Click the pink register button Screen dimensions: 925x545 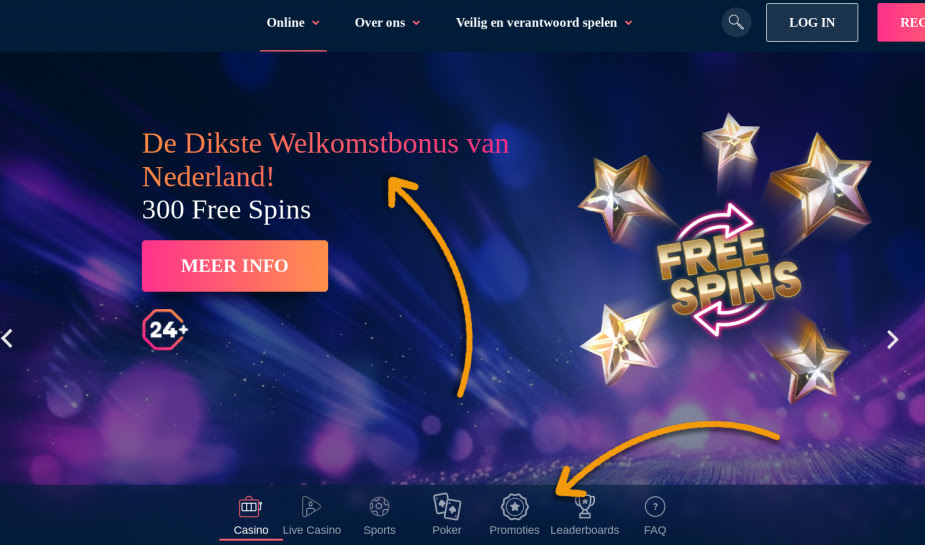pyautogui.click(x=901, y=22)
